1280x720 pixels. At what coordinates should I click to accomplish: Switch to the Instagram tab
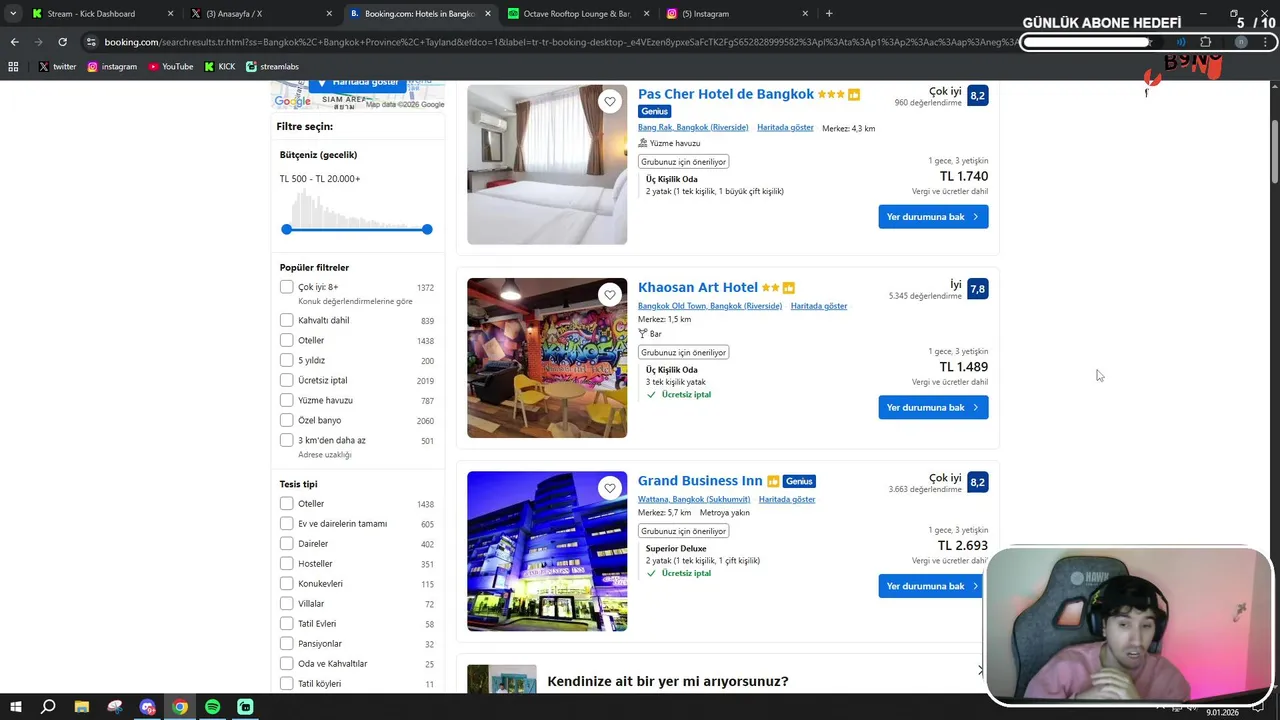(735, 14)
